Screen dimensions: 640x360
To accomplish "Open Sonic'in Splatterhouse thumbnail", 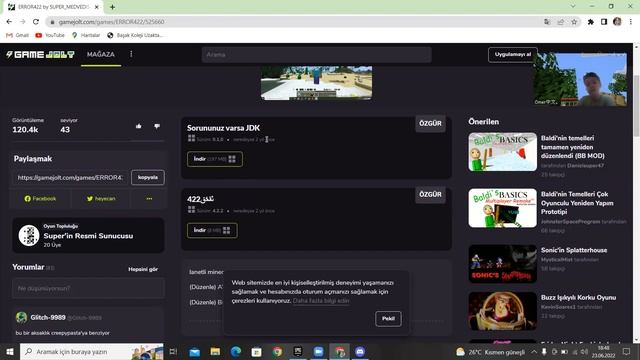I will coord(502,264).
